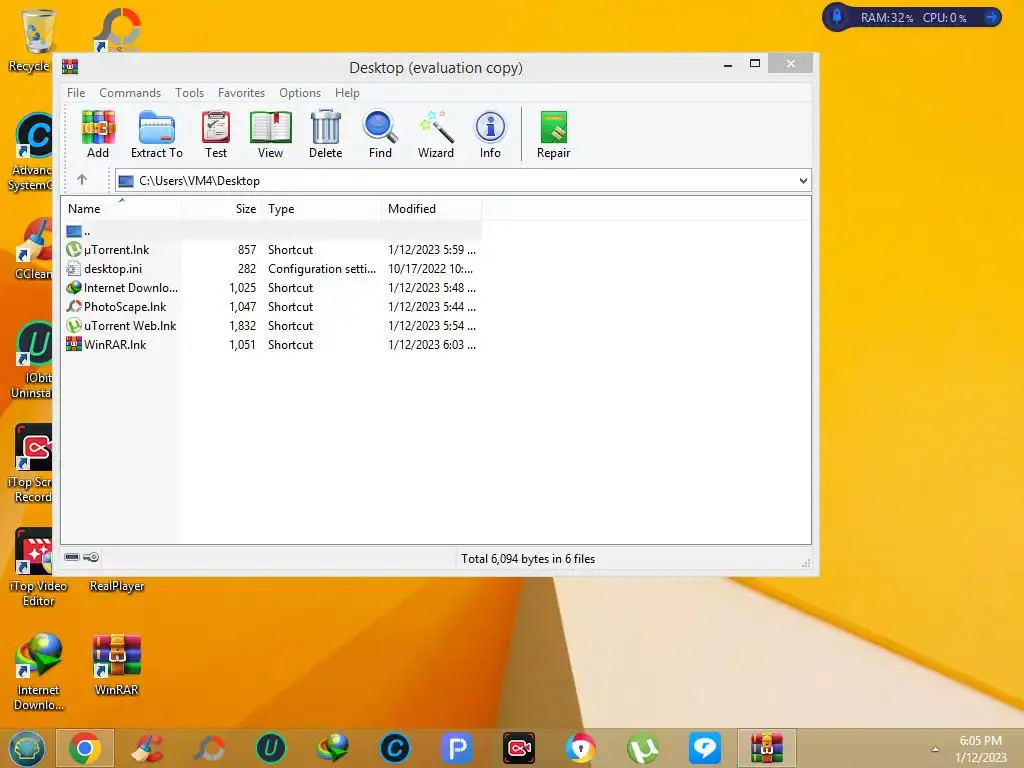Open the green uTorrent taskbar icon

[643, 748]
